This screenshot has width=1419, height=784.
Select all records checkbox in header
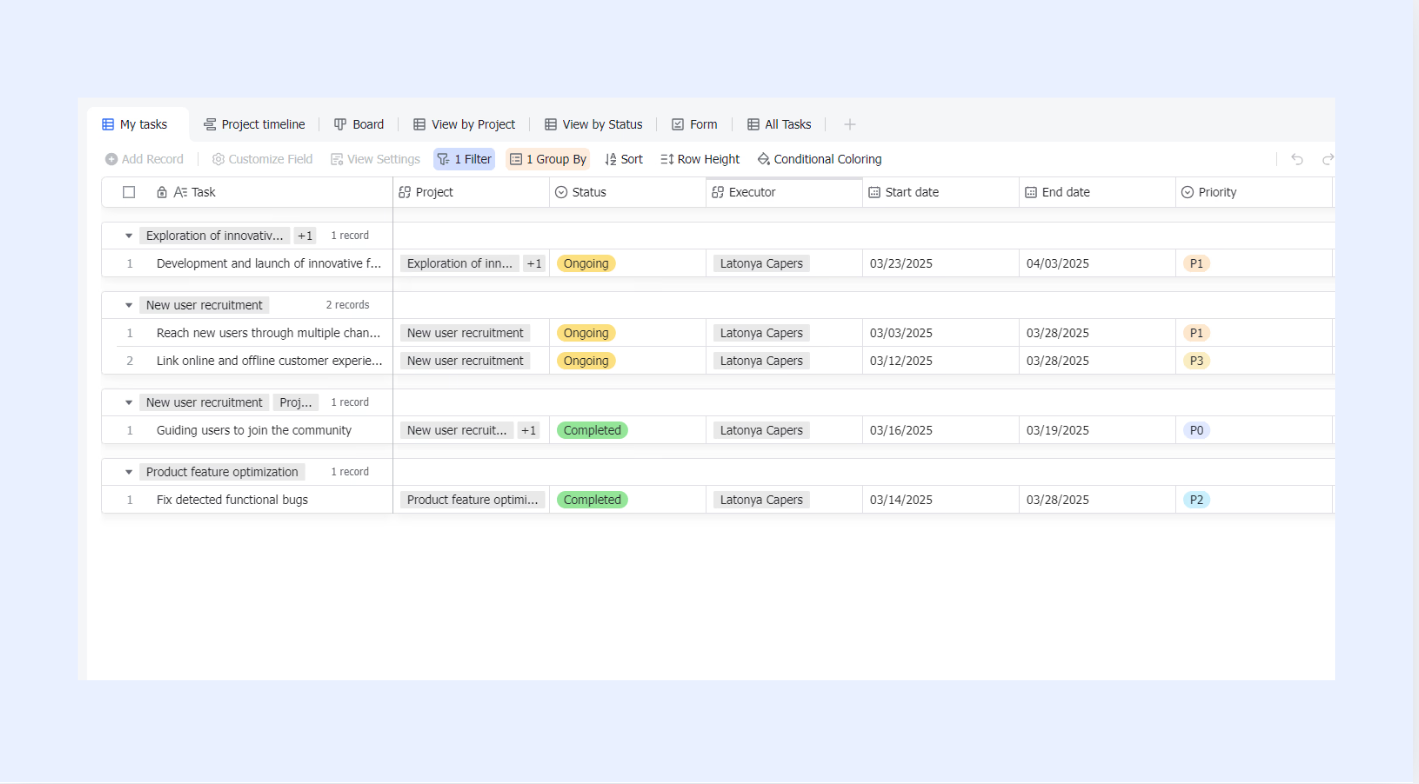tap(129, 192)
